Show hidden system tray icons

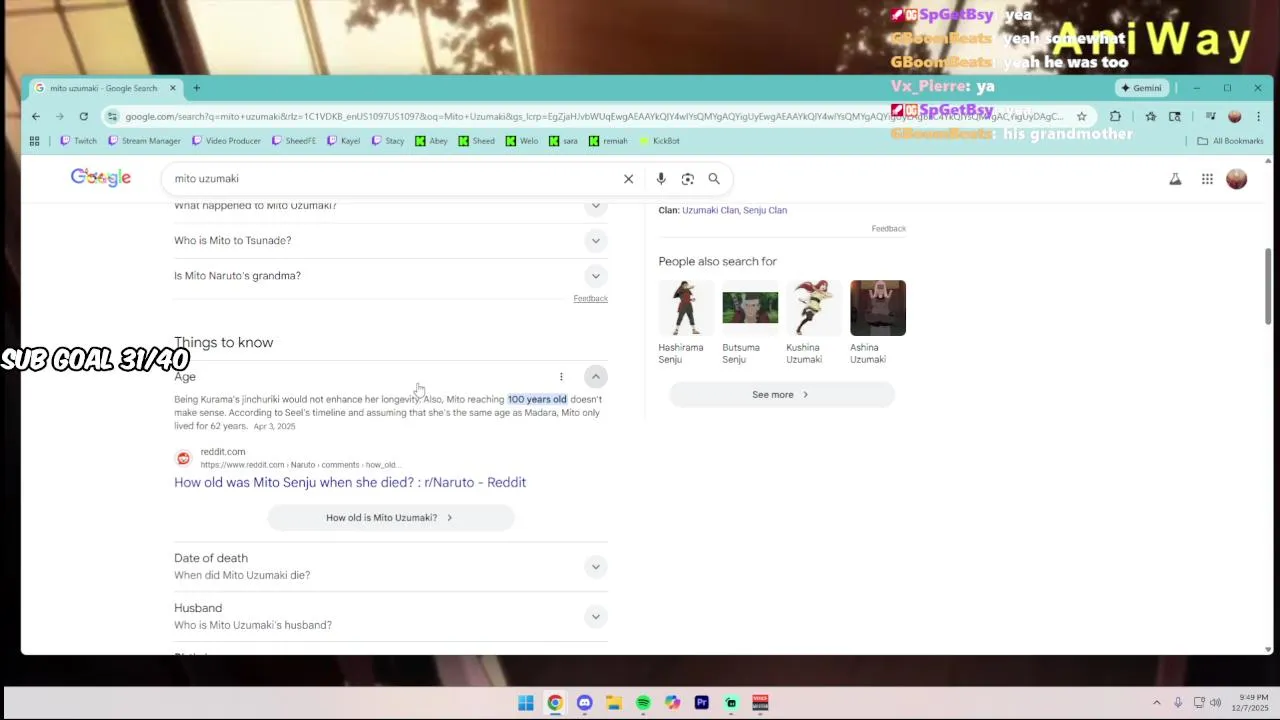[x=1157, y=703]
